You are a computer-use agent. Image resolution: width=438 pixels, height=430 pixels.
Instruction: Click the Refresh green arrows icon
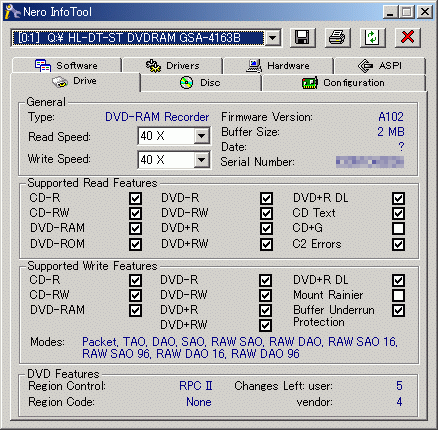coord(373,37)
